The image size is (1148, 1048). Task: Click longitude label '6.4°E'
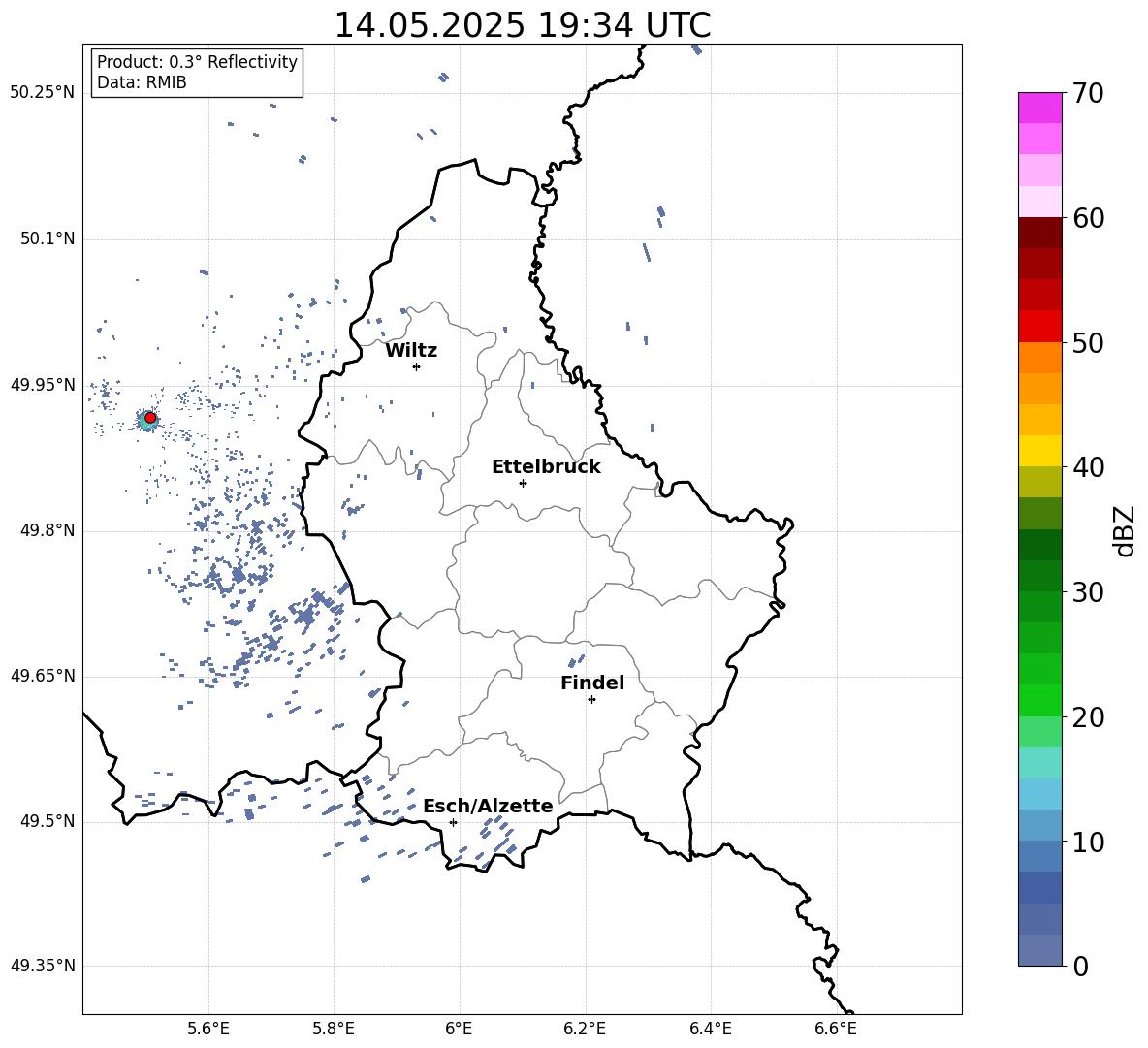(711, 1029)
